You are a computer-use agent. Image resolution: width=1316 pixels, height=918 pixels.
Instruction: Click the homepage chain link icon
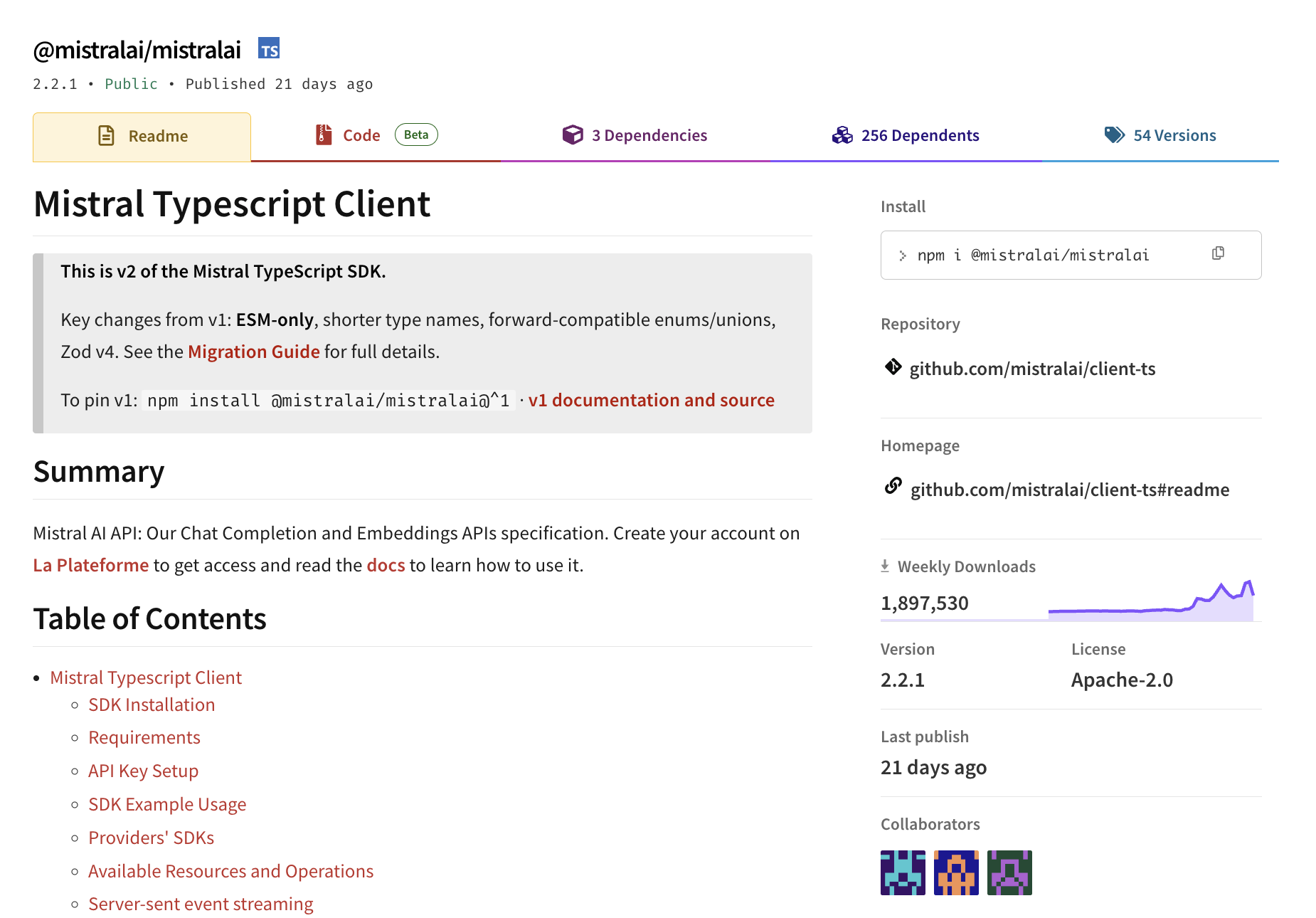point(893,486)
